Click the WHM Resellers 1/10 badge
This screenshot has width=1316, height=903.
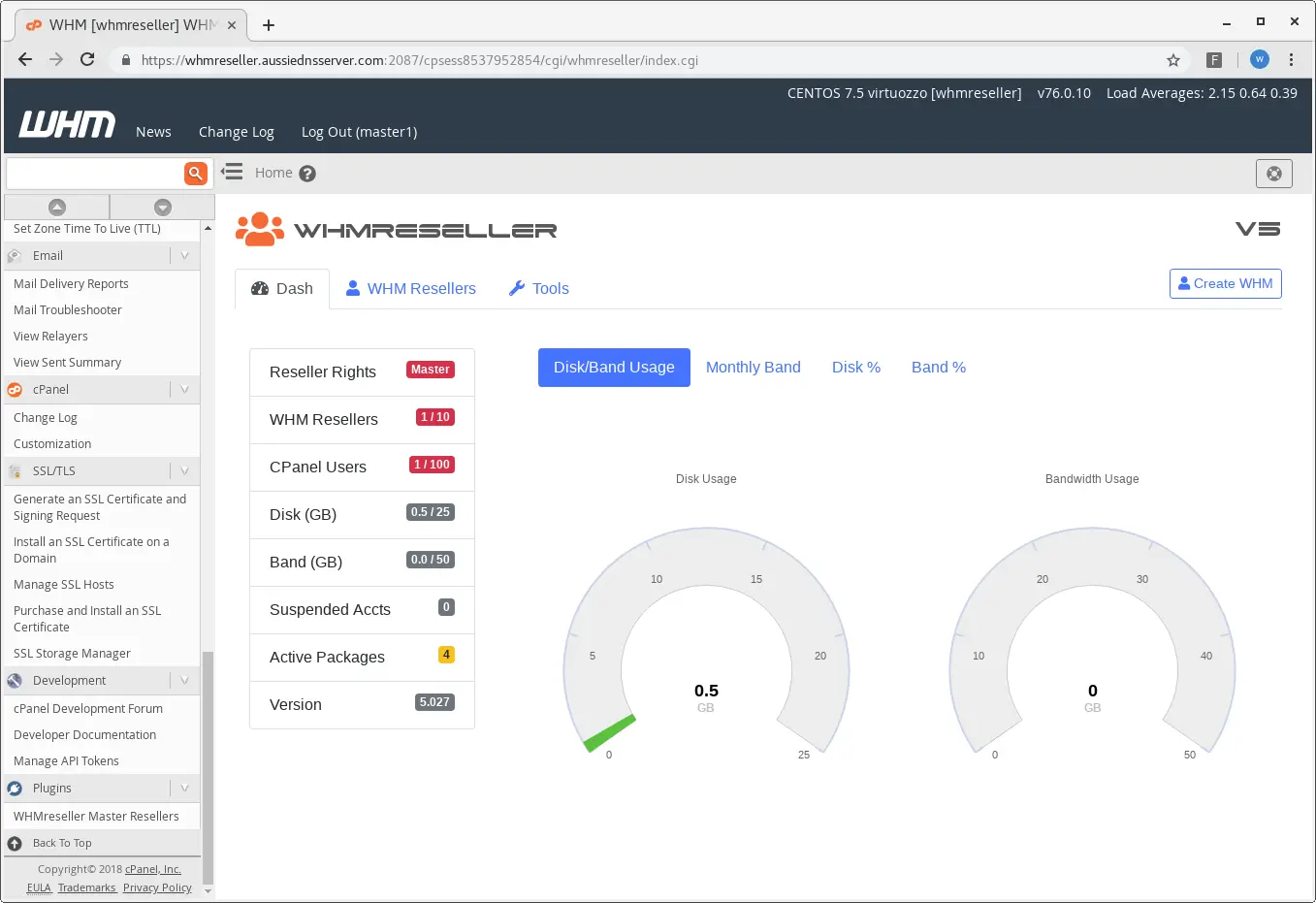pyautogui.click(x=435, y=417)
